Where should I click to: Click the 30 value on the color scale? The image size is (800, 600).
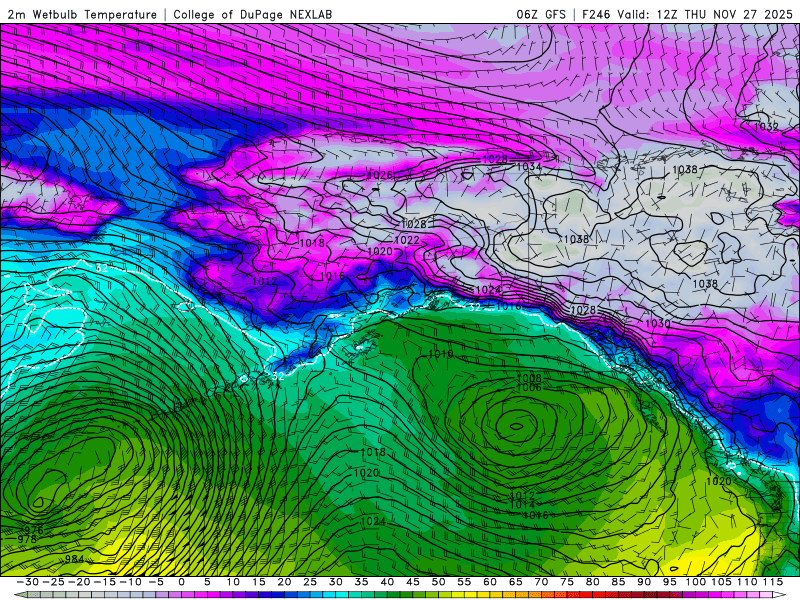point(336,582)
